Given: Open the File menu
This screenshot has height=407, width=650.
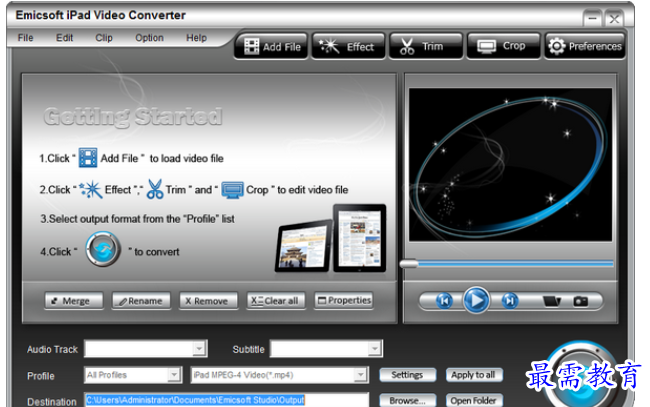Looking at the screenshot, I should (x=25, y=38).
